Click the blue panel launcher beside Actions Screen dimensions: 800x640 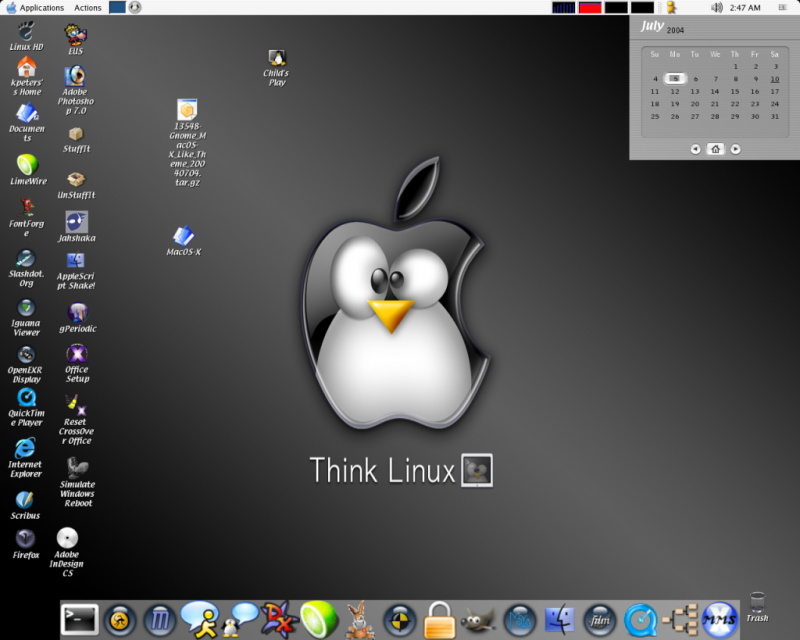pos(117,7)
